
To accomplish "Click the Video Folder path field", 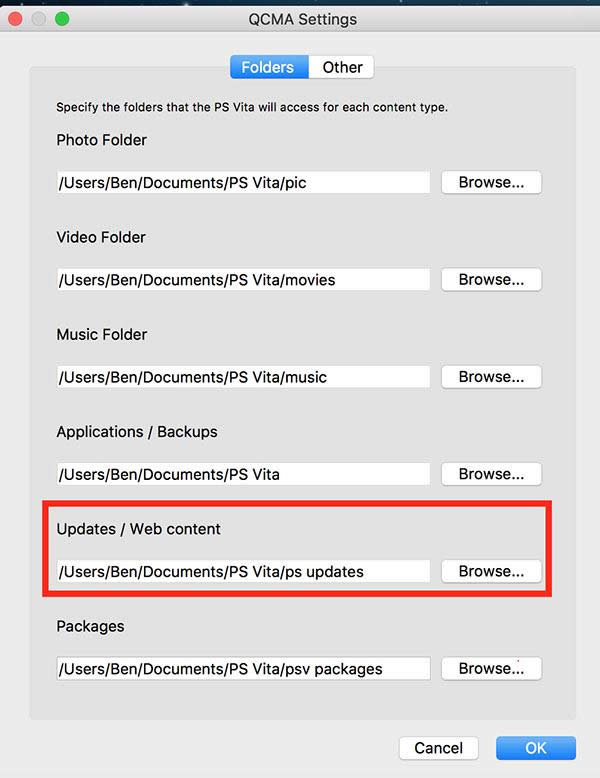I will coord(243,280).
